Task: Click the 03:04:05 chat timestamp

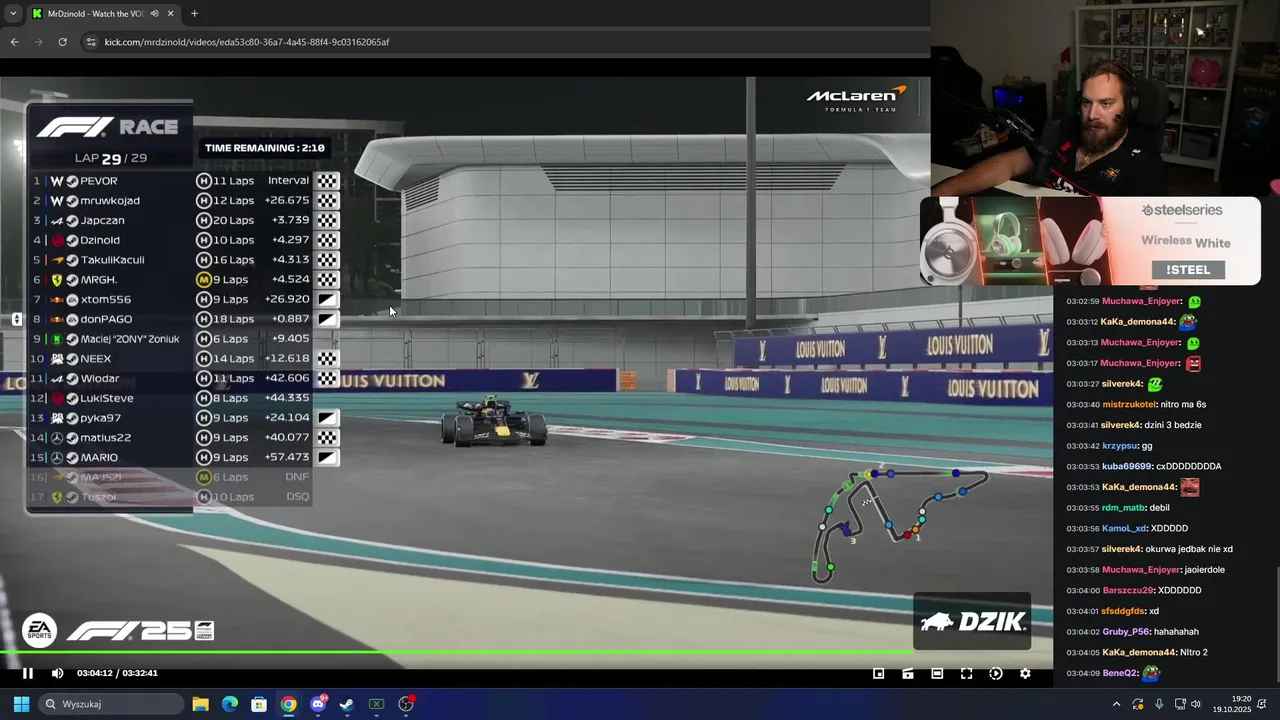Action: [x=1082, y=652]
